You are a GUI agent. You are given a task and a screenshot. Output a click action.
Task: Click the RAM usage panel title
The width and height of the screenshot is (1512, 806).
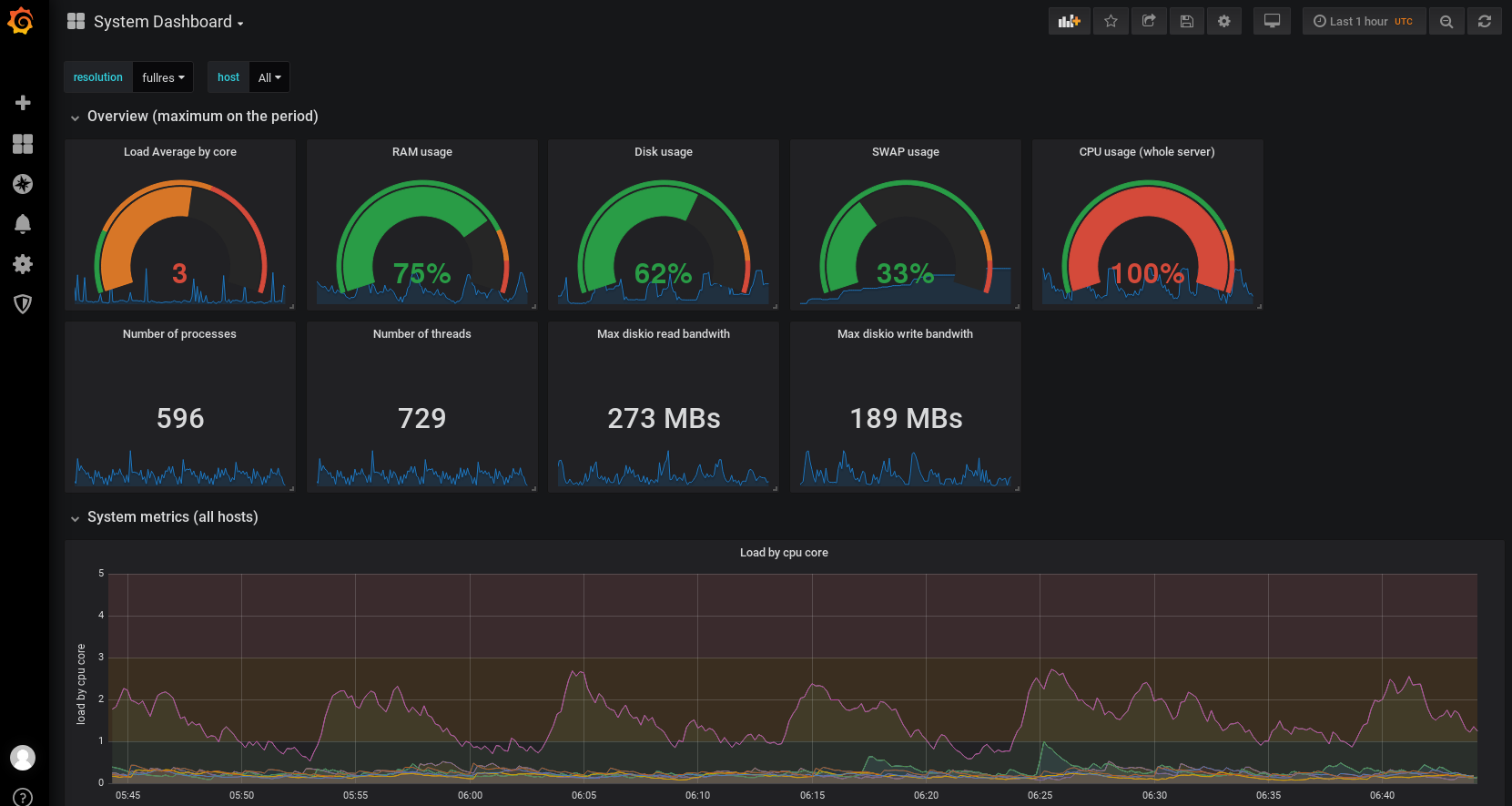tap(422, 152)
